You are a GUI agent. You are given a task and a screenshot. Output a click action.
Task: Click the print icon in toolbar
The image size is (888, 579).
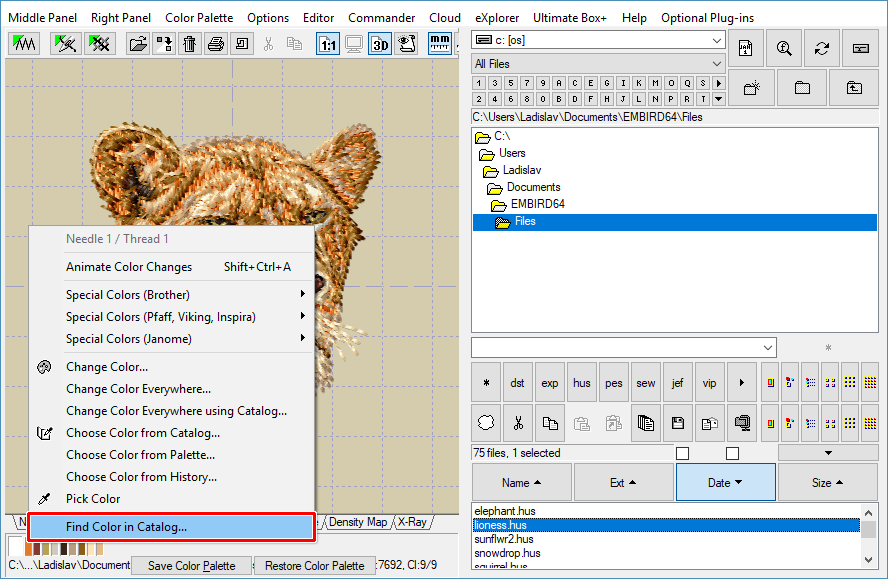[215, 44]
